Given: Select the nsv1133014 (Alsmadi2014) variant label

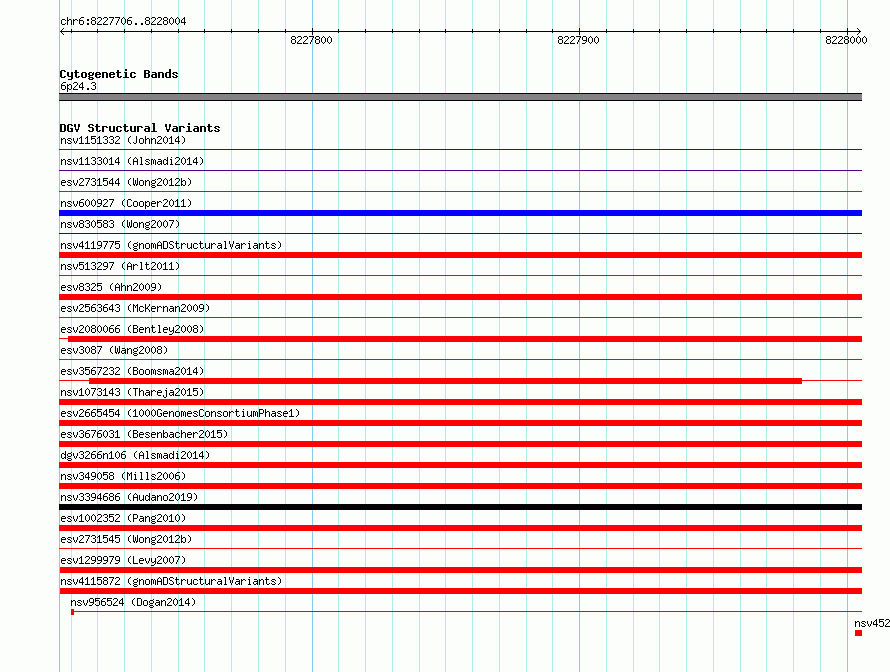Looking at the screenshot, I should coord(132,161).
